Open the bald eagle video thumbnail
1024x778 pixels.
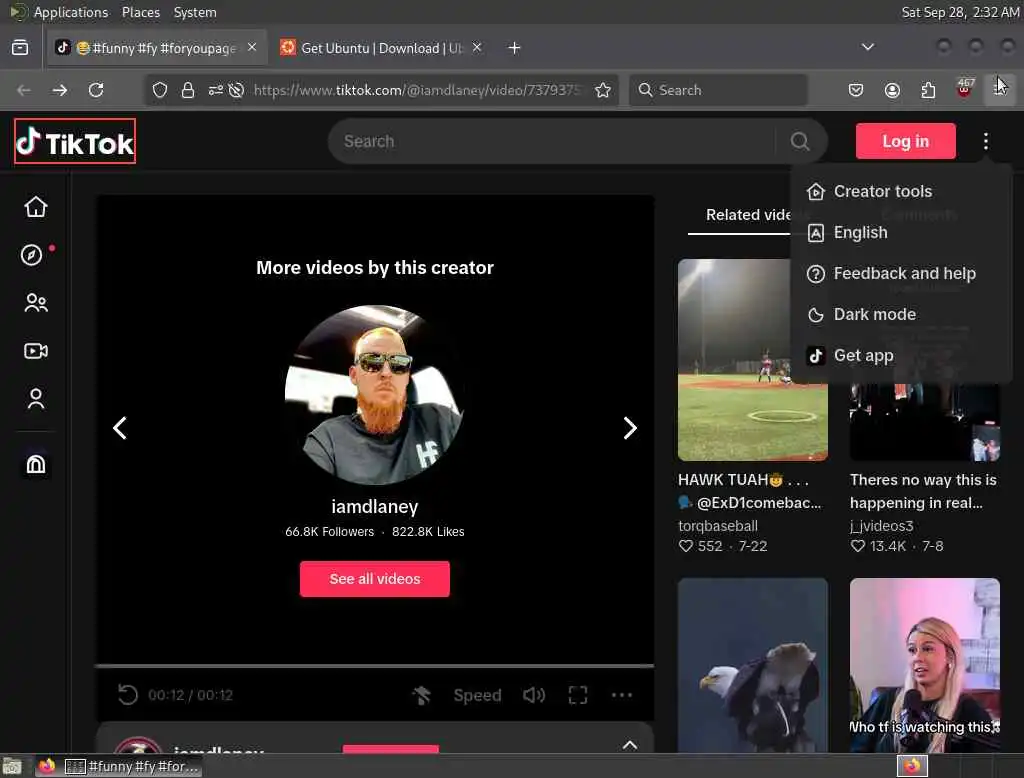point(753,665)
